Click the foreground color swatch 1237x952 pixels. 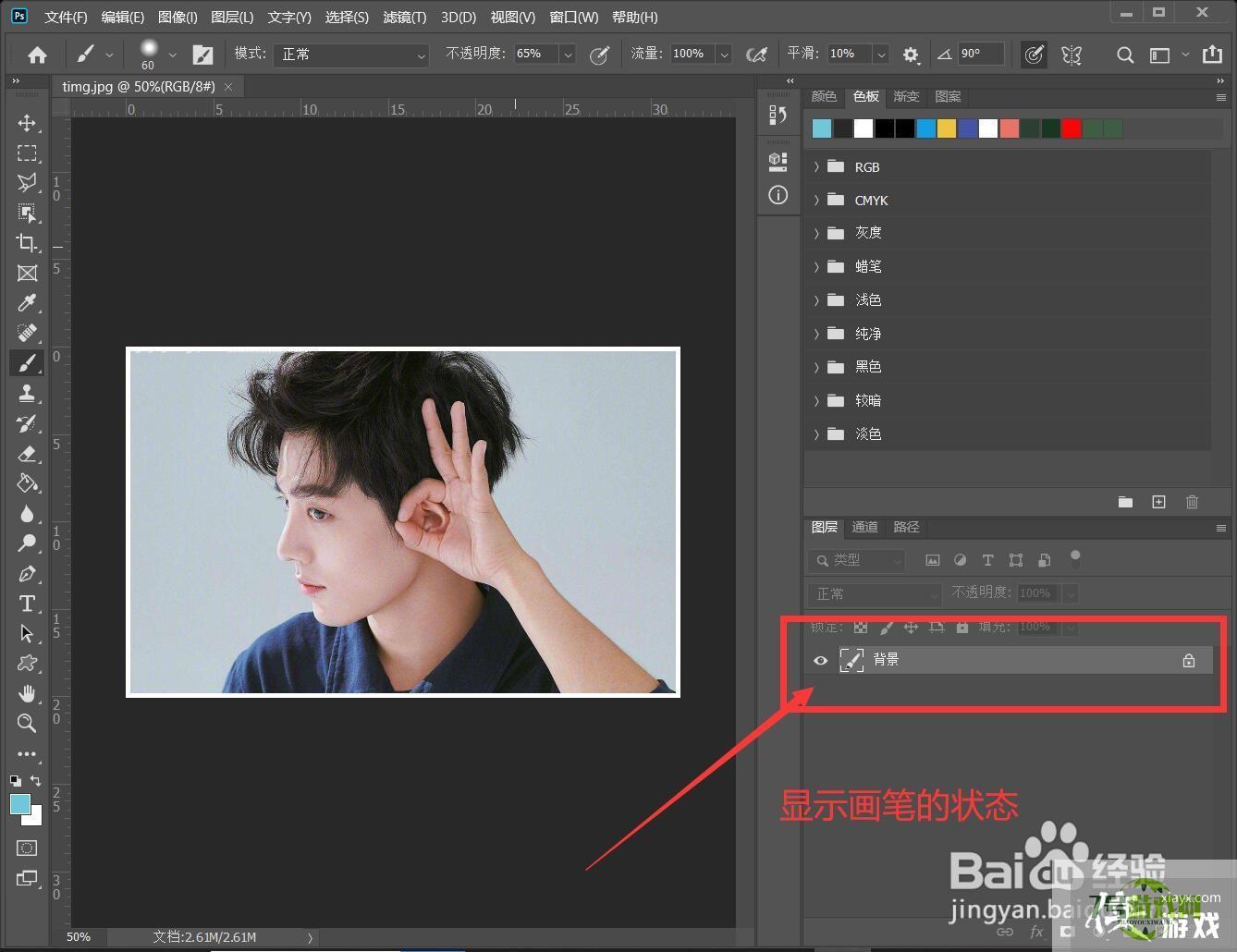point(19,804)
